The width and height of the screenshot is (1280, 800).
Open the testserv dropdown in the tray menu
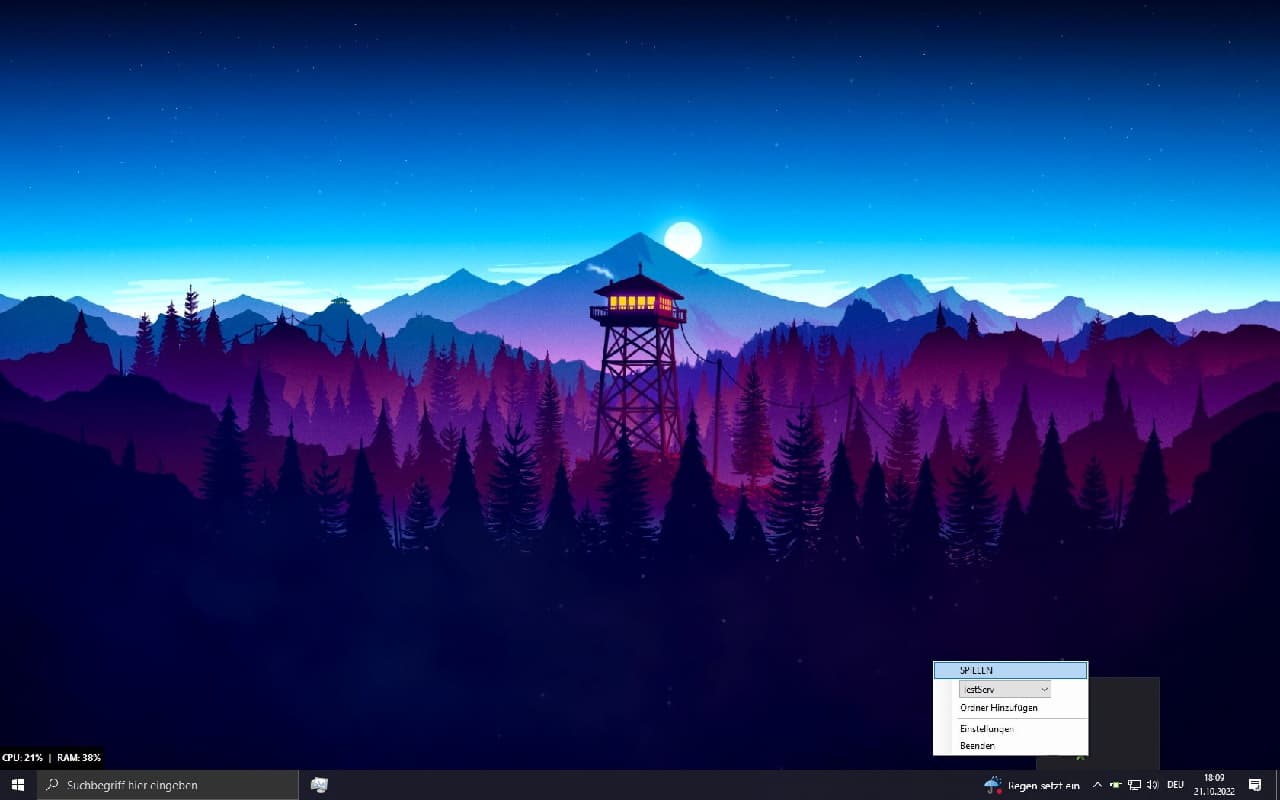coord(1005,689)
